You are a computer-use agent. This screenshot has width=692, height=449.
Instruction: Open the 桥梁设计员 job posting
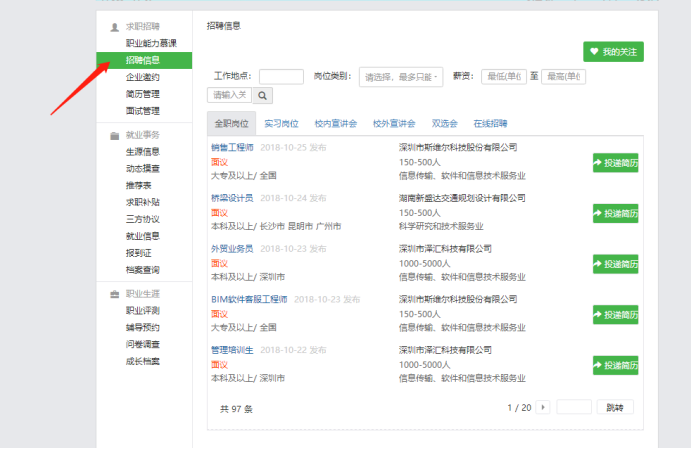[x=232, y=198]
